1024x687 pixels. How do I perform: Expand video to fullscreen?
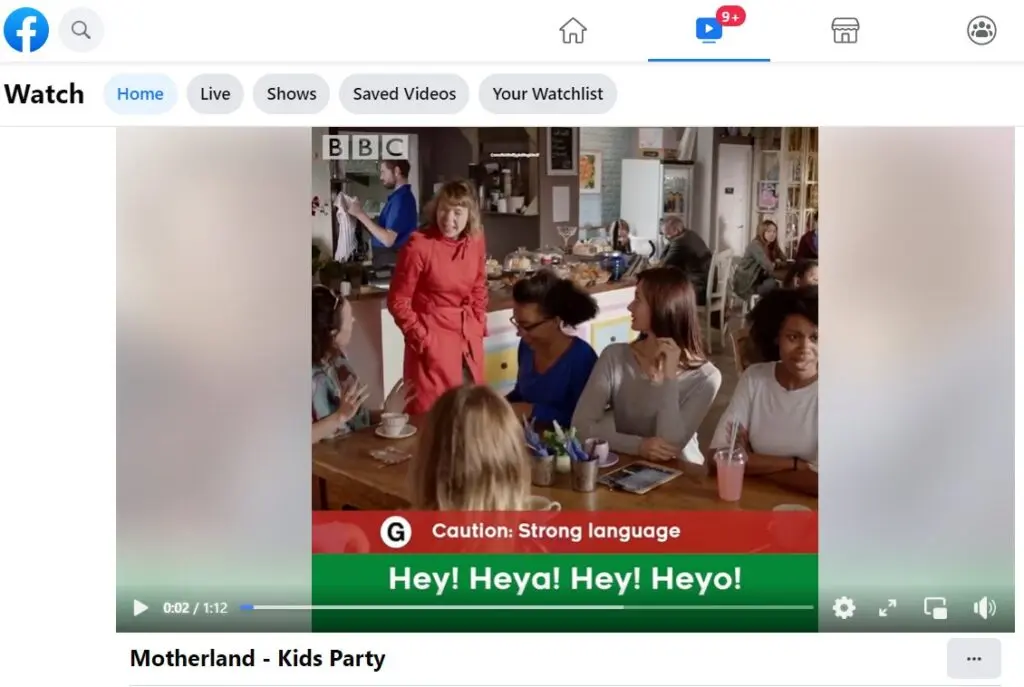pos(887,608)
